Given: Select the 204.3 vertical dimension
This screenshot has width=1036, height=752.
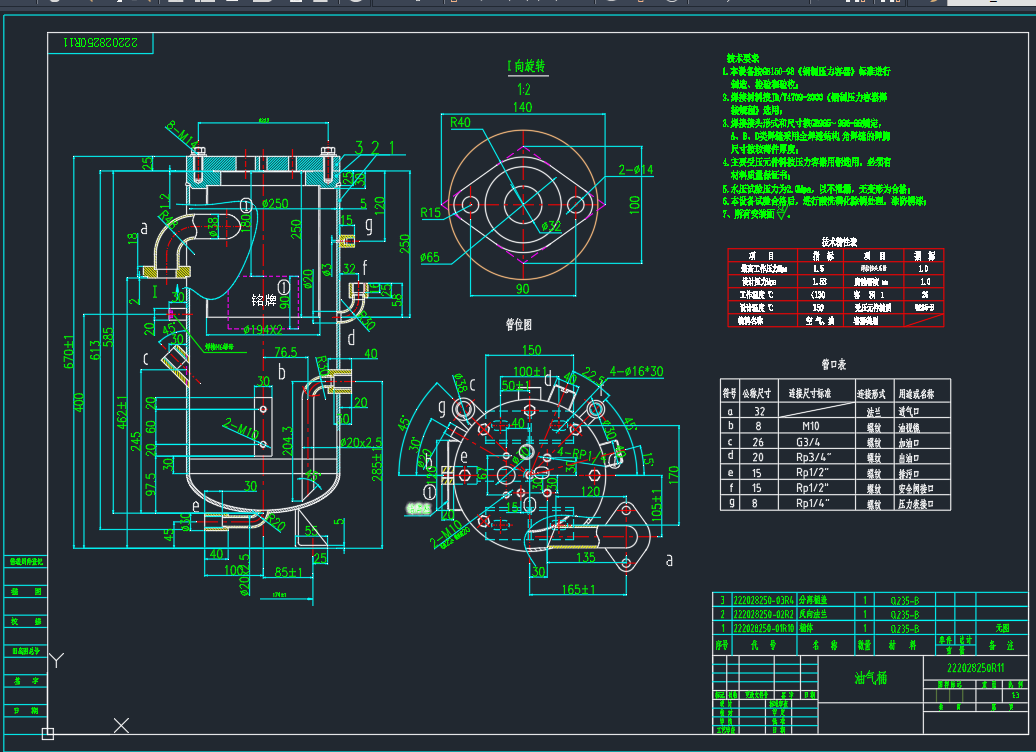Looking at the screenshot, I should tap(287, 441).
